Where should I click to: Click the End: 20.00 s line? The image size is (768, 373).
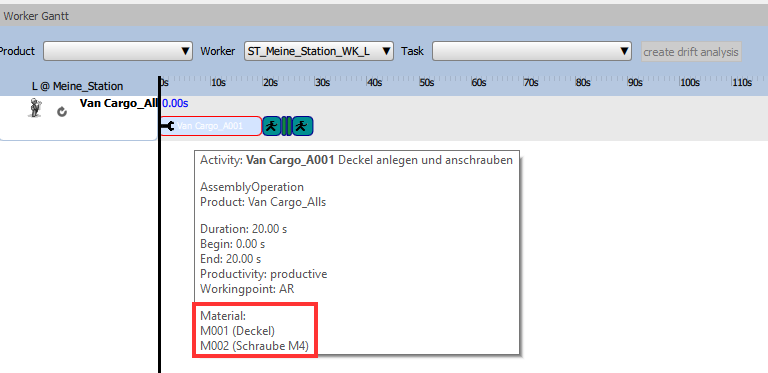point(231,258)
